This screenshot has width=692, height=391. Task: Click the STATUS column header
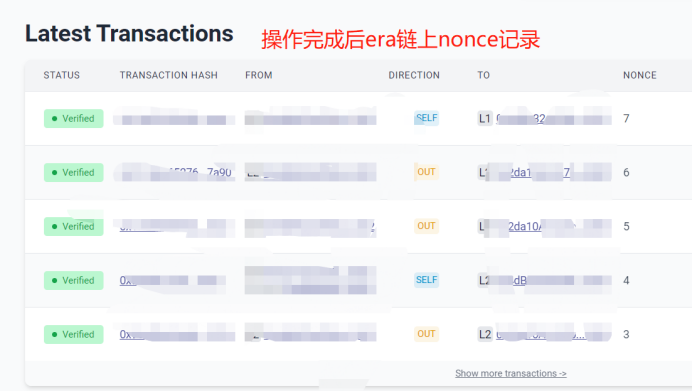point(62,75)
